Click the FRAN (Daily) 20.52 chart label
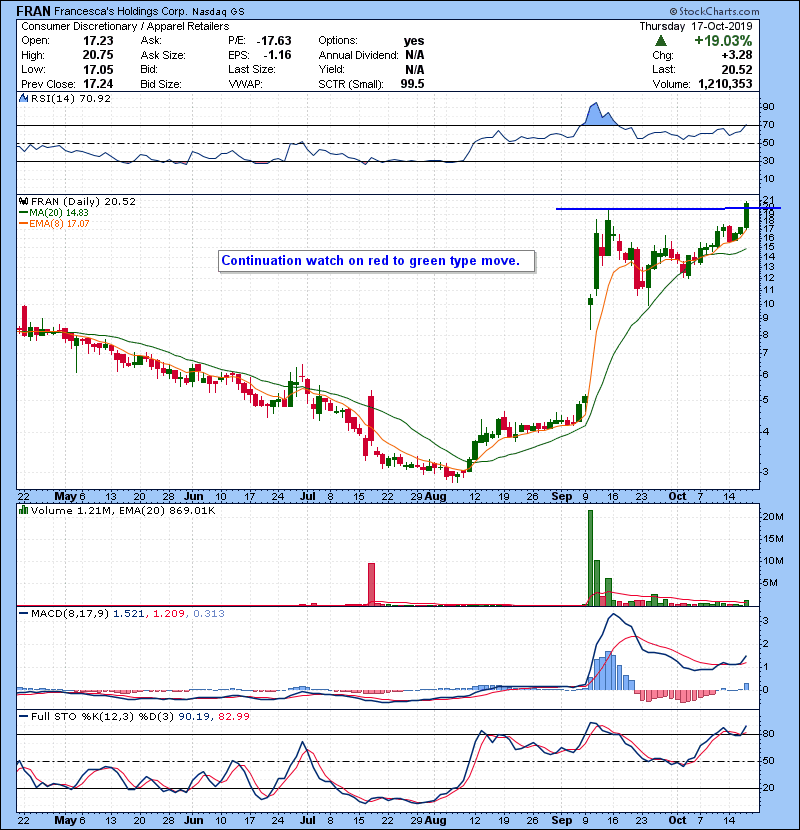Screen dimensions: 800x830 (x=83, y=201)
